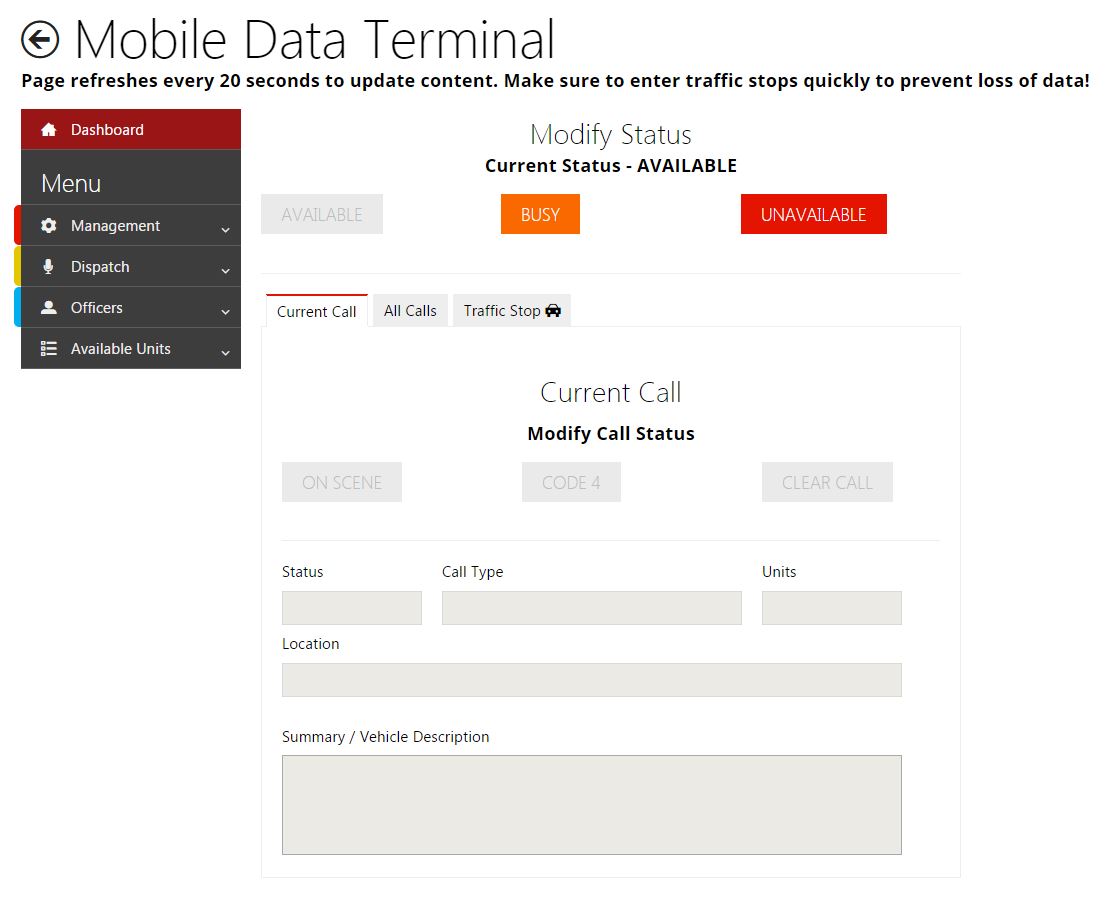Set status to BUSY

(540, 214)
